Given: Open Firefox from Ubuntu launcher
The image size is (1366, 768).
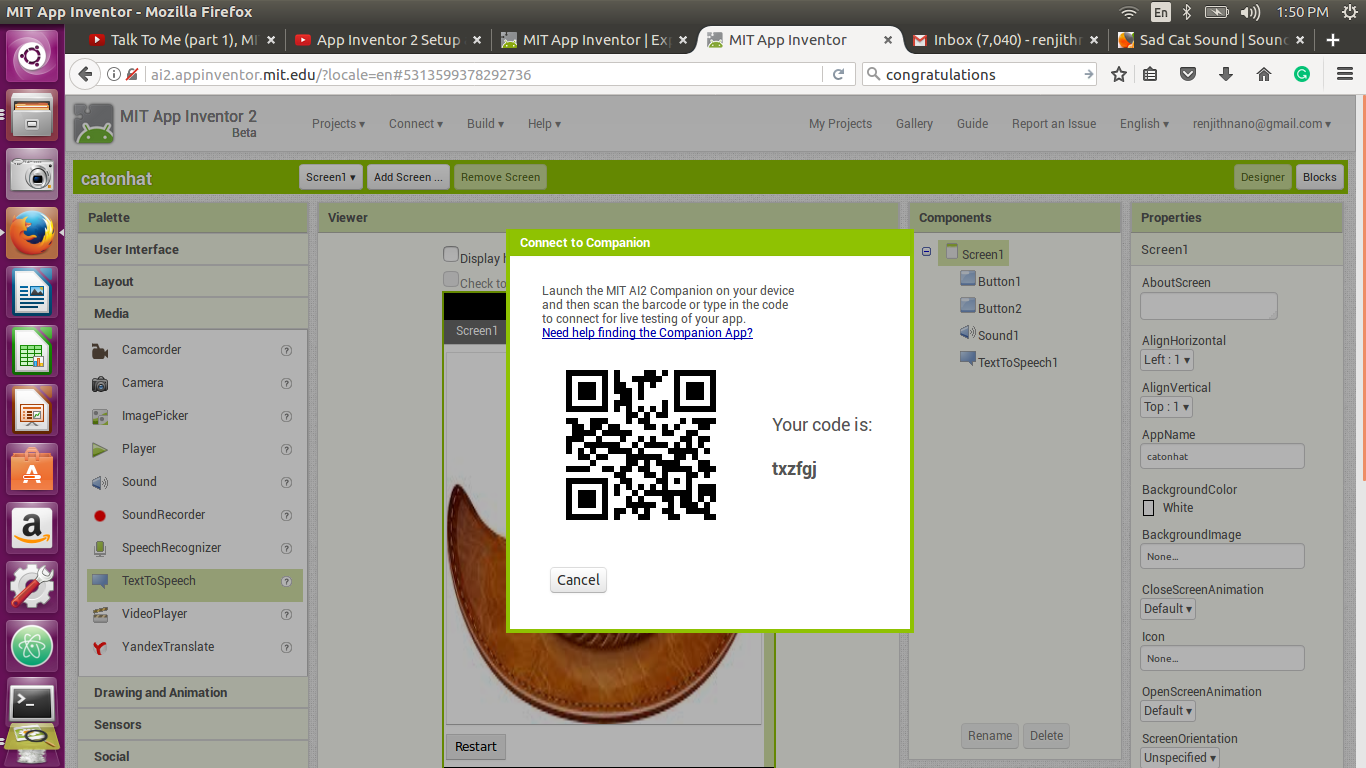Looking at the screenshot, I should (32, 233).
